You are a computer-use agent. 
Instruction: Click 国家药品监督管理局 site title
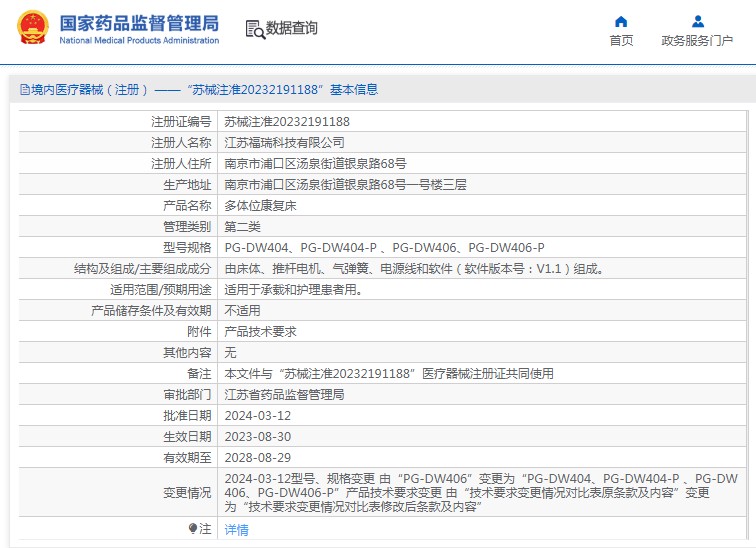(139, 23)
